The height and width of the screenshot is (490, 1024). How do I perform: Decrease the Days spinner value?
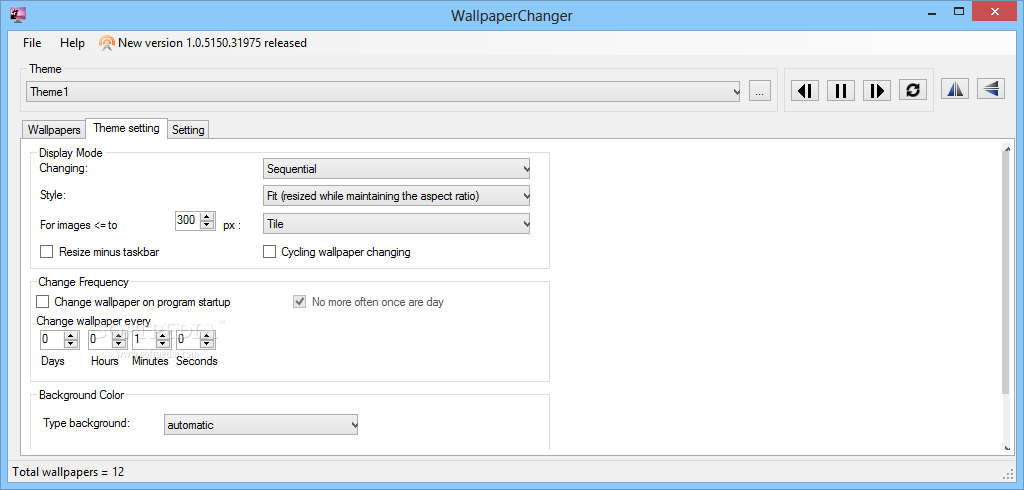point(71,344)
